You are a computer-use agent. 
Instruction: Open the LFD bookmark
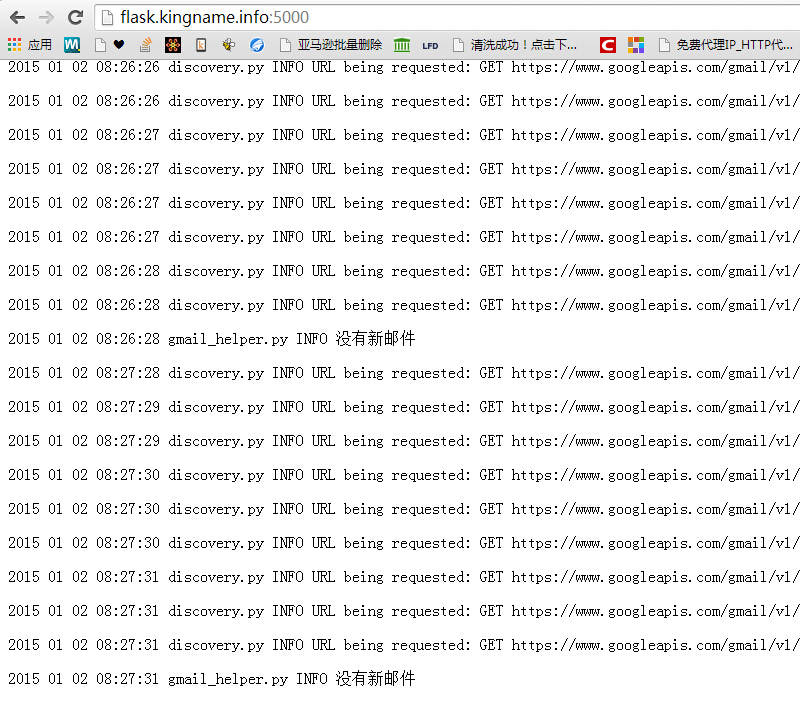click(430, 45)
